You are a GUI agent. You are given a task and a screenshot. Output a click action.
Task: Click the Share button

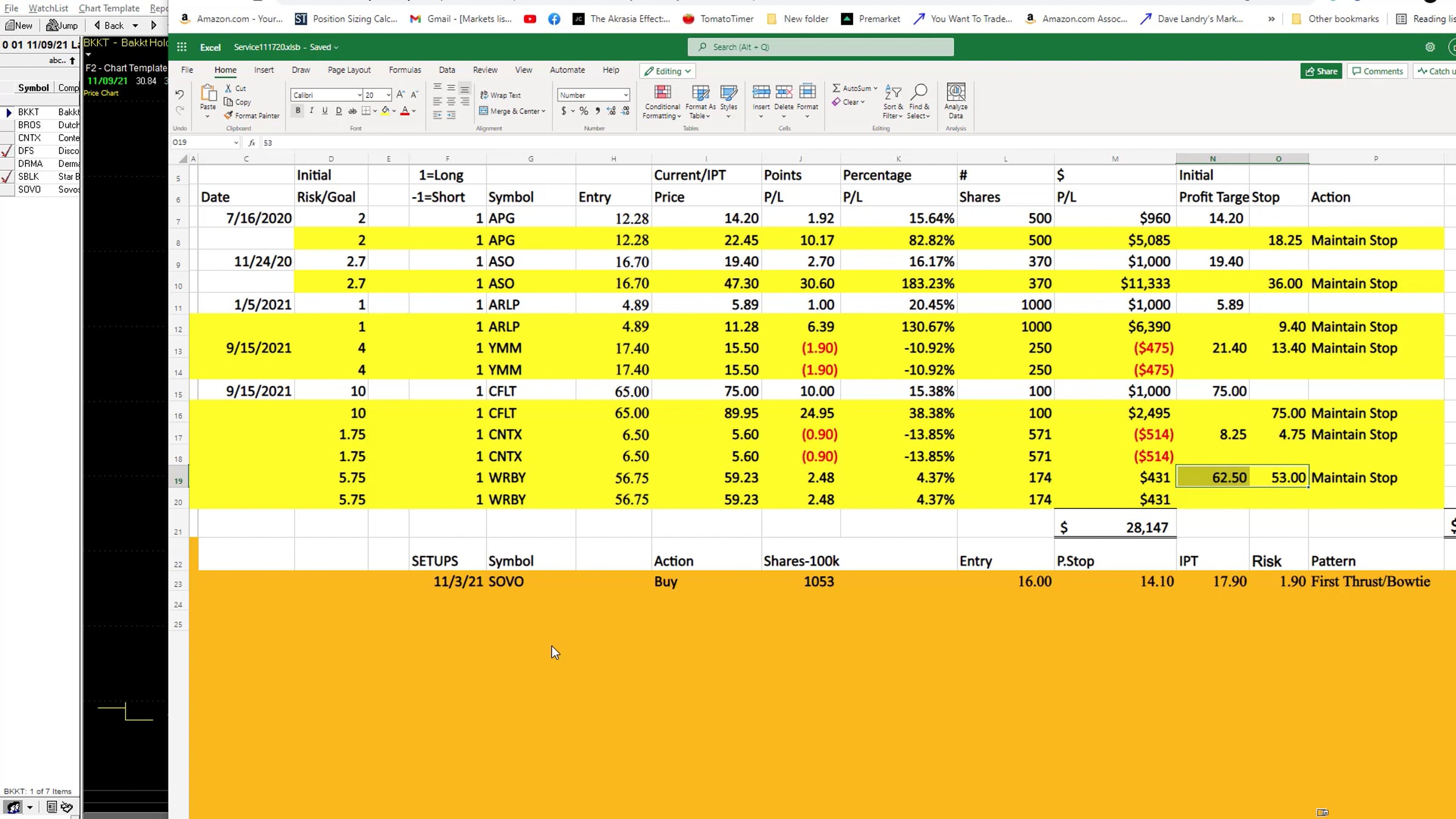[1321, 71]
